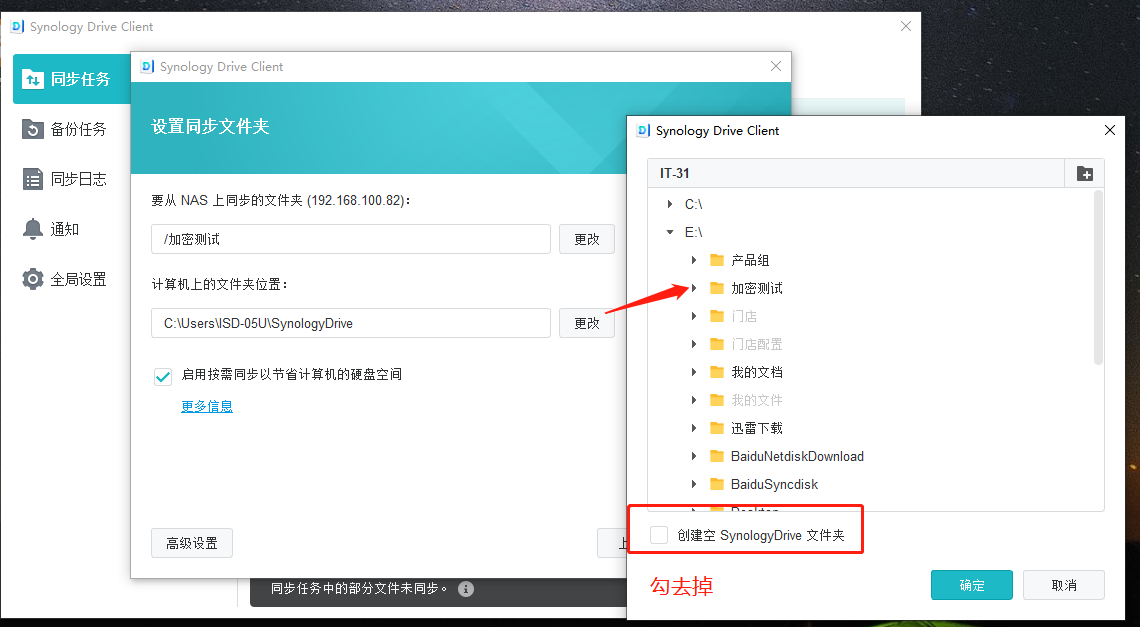Toggle 创建空 SynologyDrive 文件夹 checkbox
Image resolution: width=1140 pixels, height=627 pixels.
pos(659,535)
